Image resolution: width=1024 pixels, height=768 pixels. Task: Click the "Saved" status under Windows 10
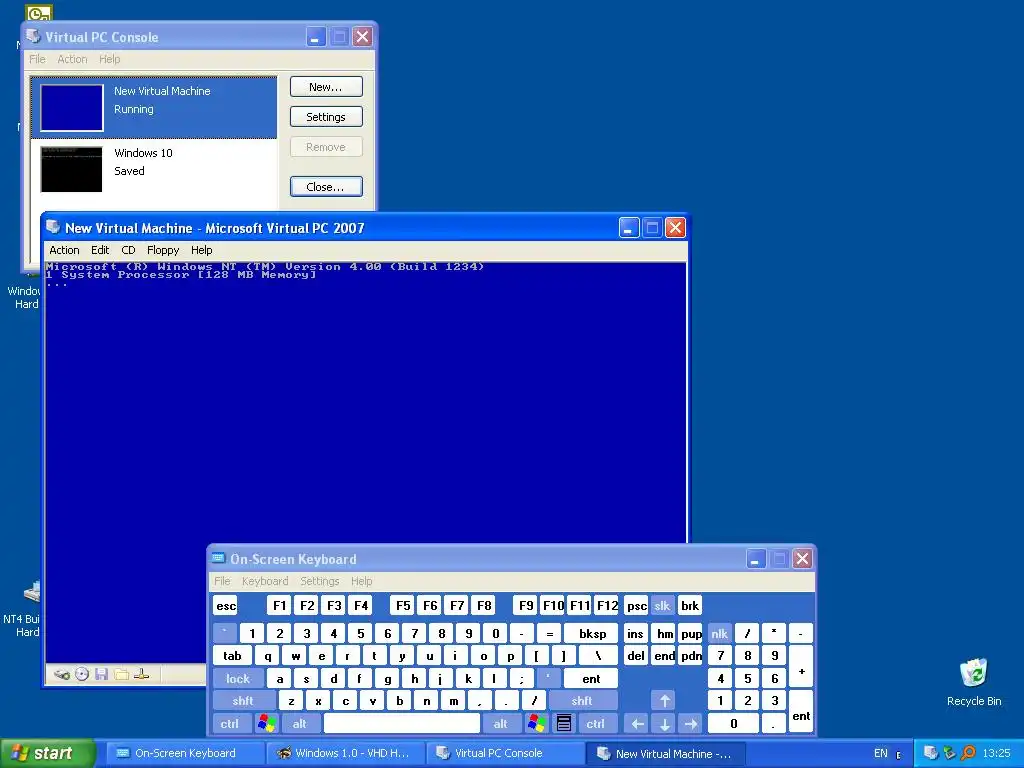tap(129, 171)
